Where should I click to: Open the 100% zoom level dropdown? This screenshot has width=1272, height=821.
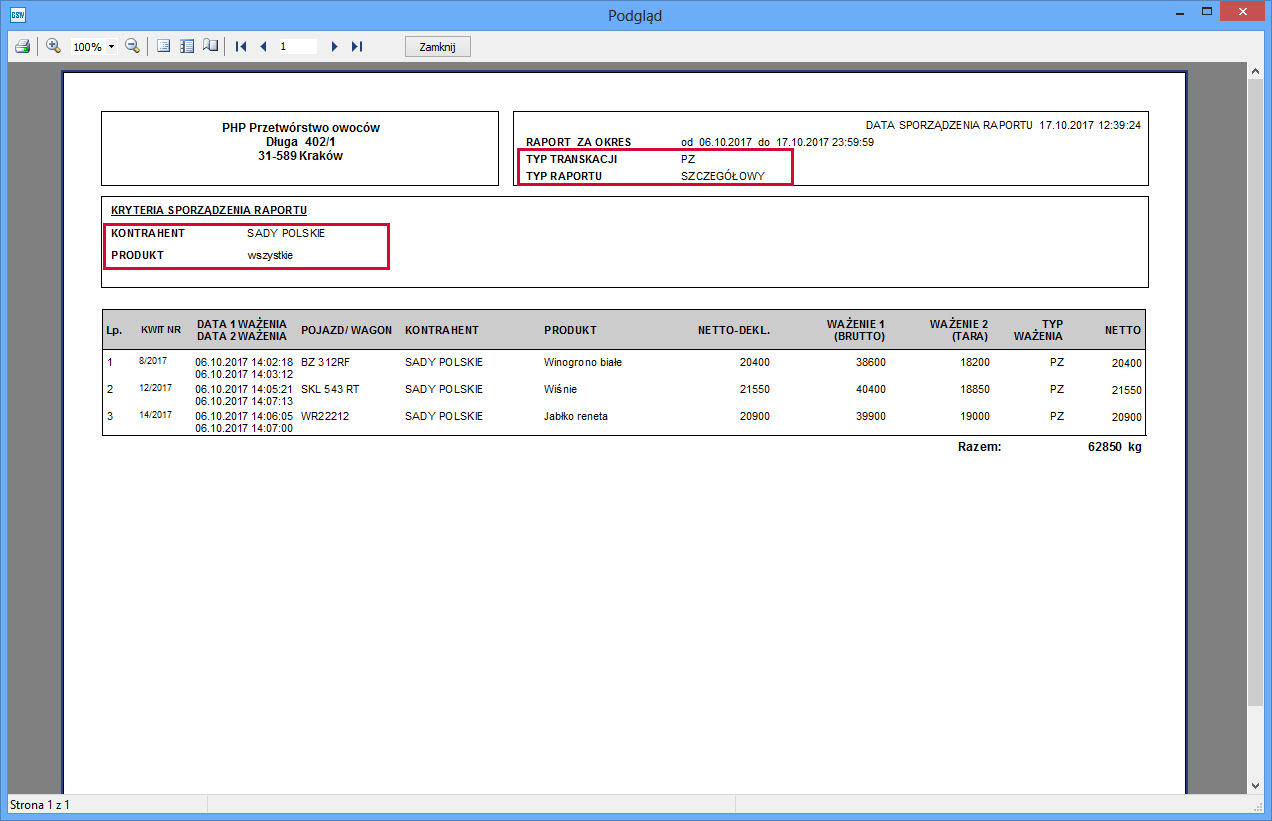(x=111, y=47)
